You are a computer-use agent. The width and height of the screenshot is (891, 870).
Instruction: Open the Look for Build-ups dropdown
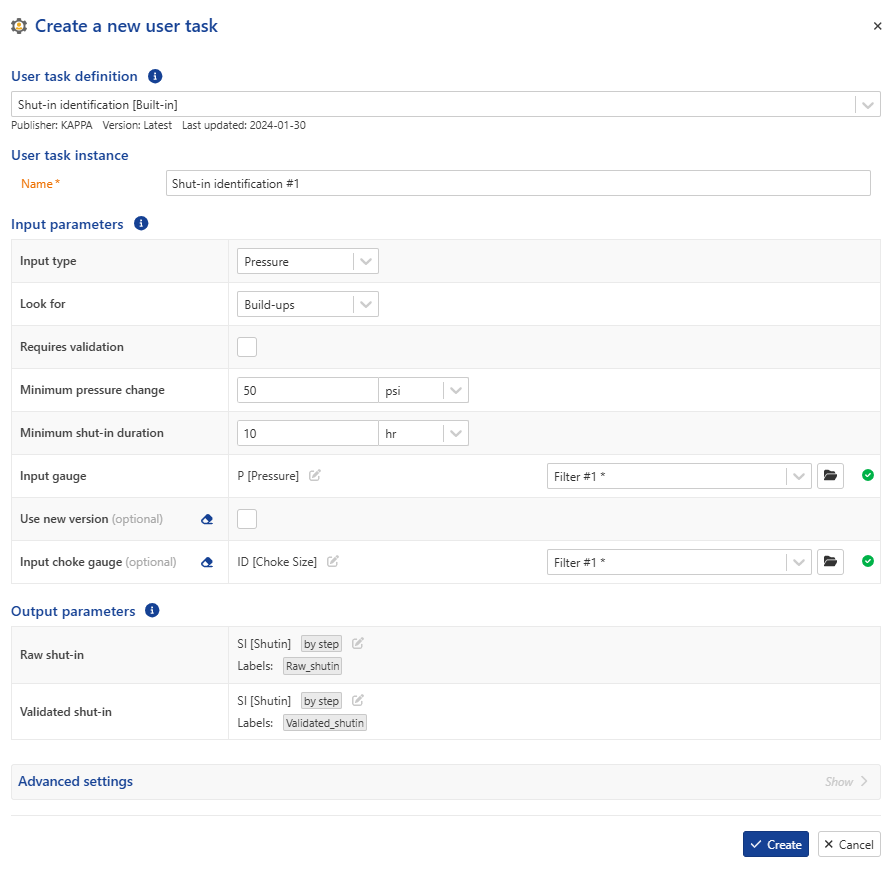[x=308, y=304]
